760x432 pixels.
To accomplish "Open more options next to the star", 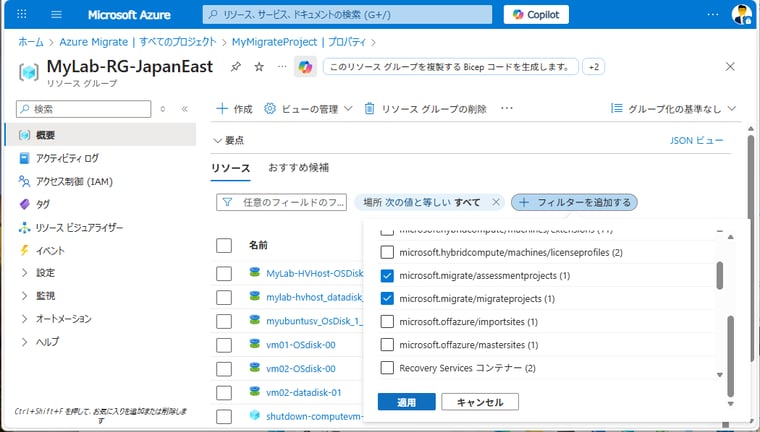I will (x=282, y=66).
